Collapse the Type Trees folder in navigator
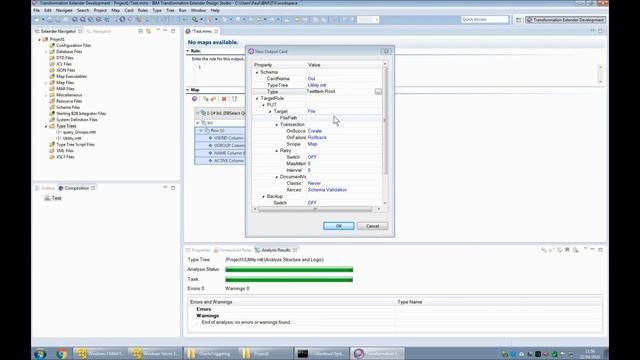 point(46,126)
